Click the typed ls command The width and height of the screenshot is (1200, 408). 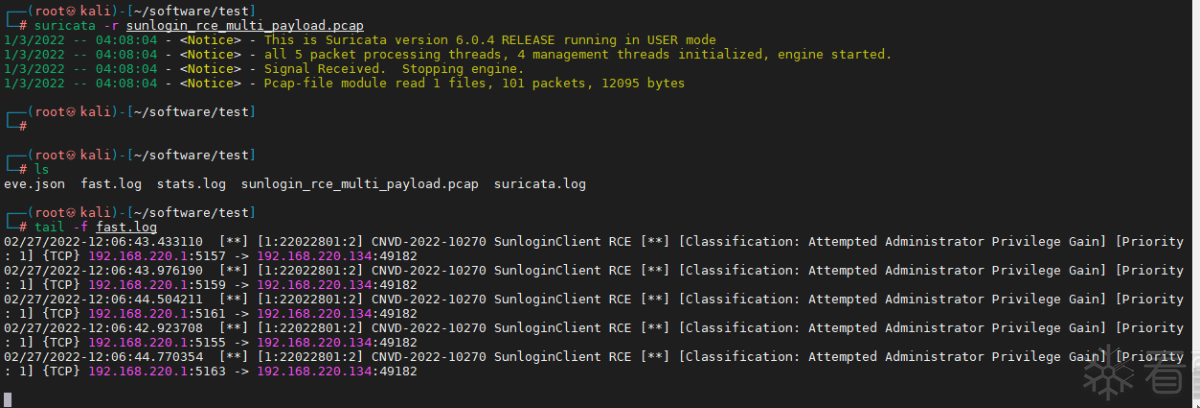coord(41,169)
